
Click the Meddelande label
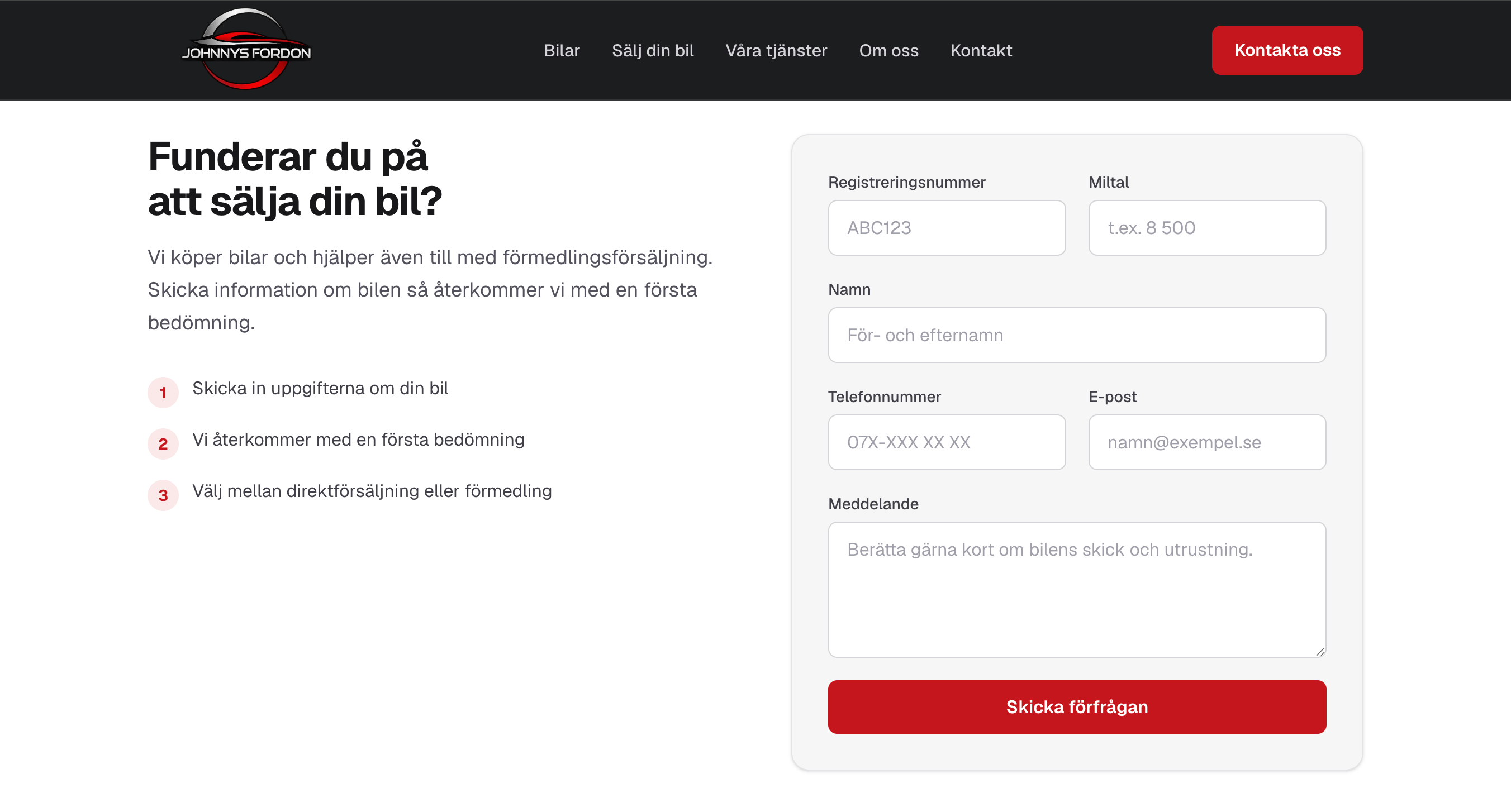pos(873,504)
